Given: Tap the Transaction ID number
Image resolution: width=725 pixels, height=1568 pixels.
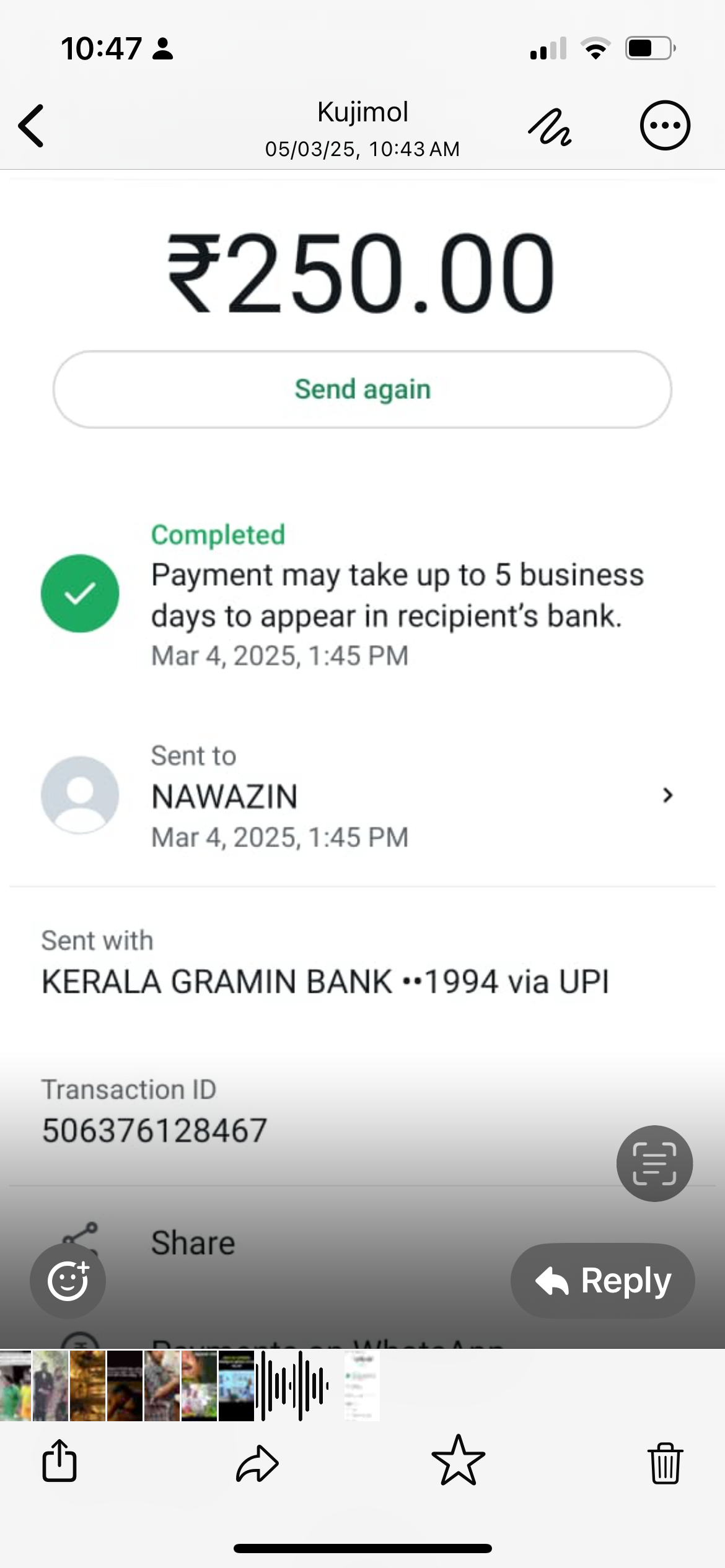Looking at the screenshot, I should tap(154, 1130).
